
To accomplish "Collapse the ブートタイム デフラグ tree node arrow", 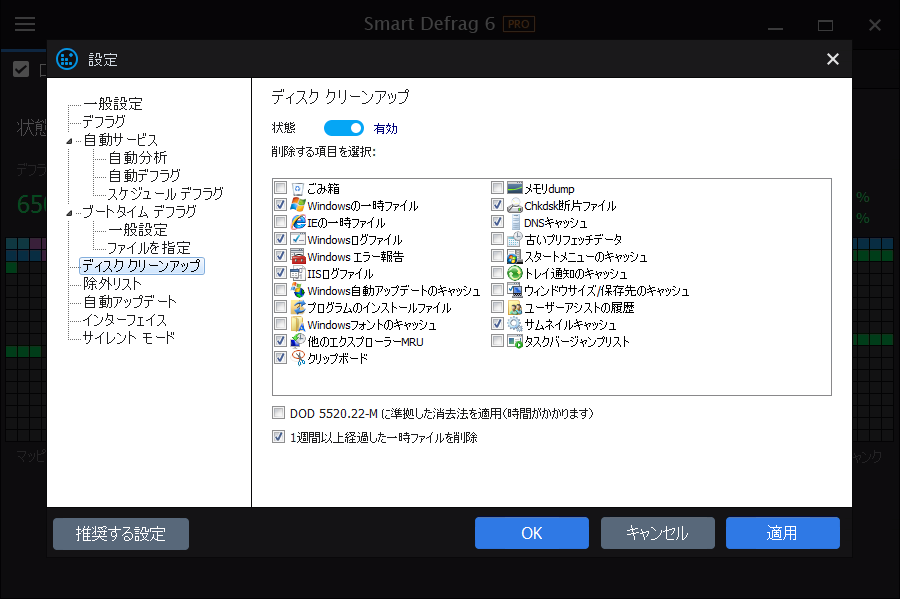I will tap(69, 212).
